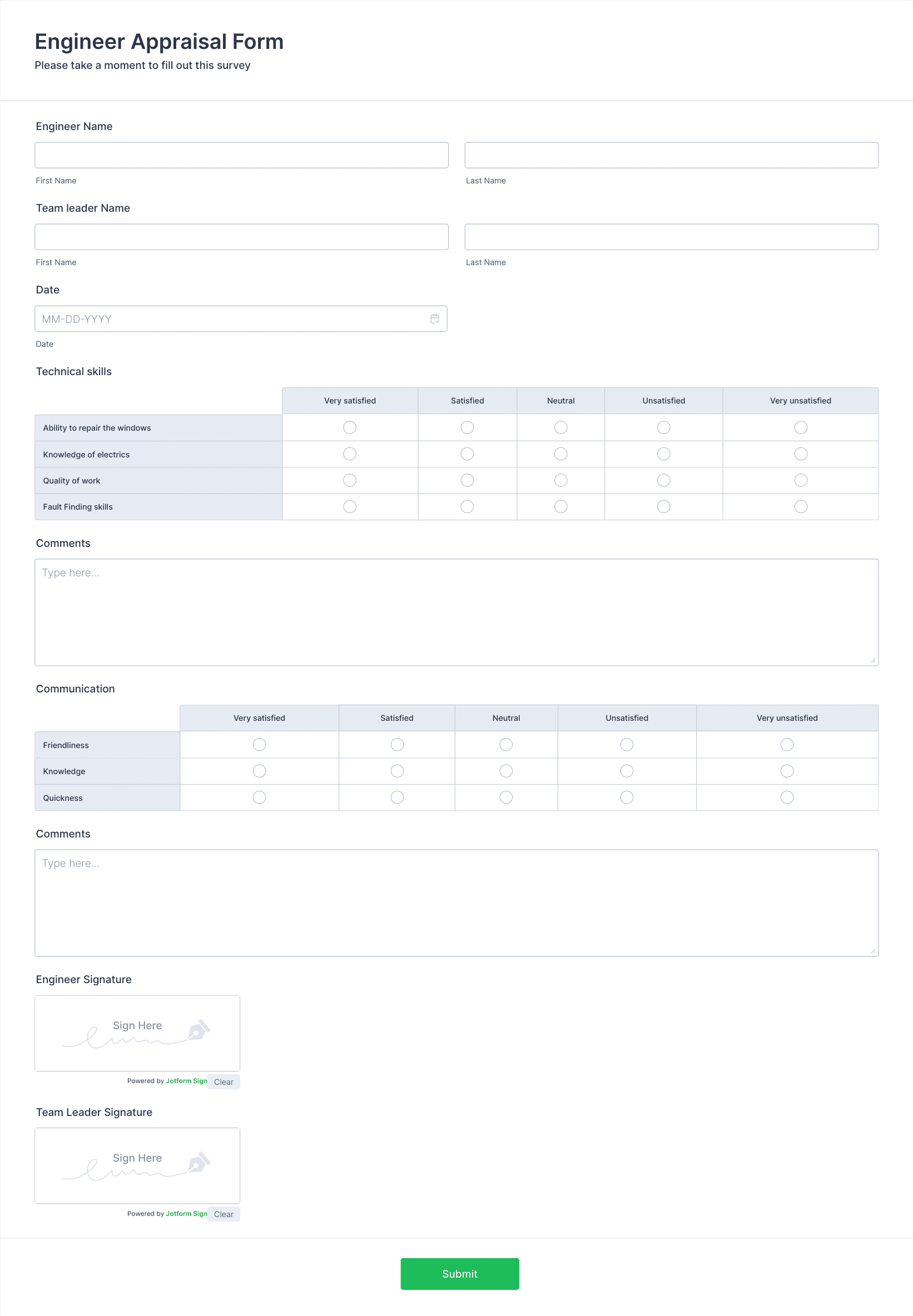The width and height of the screenshot is (913, 1316).
Task: Click into the Technical skills Comments box
Action: click(456, 612)
